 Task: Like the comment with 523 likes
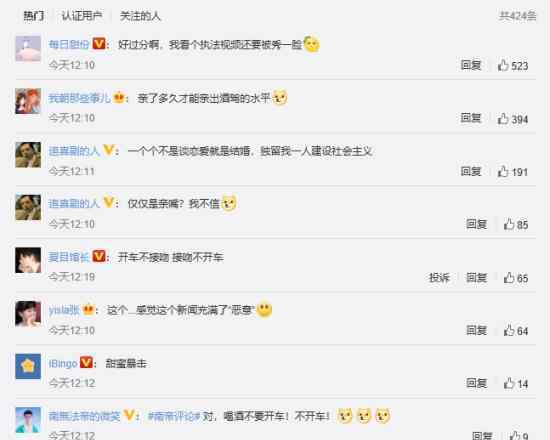pos(503,65)
